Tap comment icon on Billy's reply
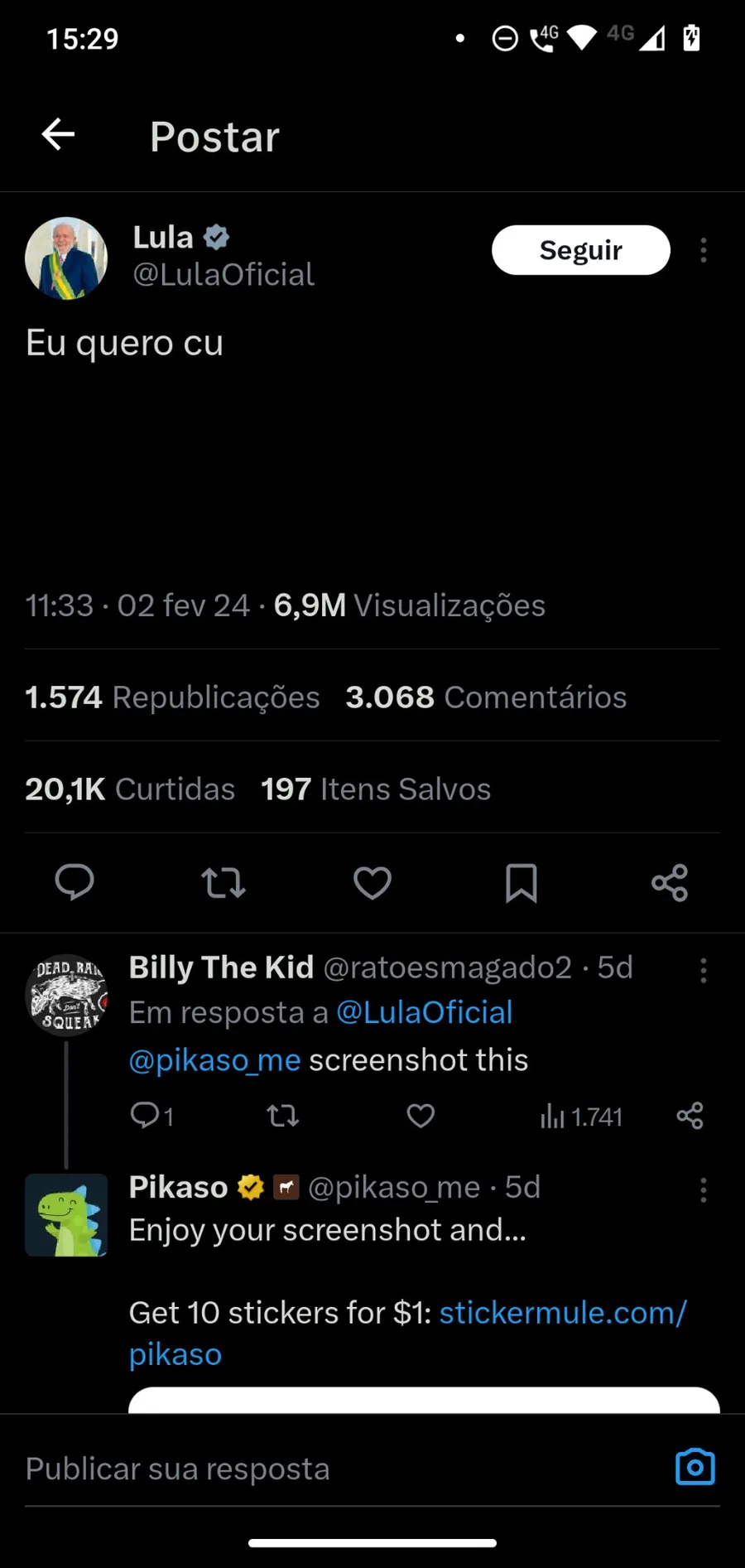The image size is (745, 1568). point(146,1116)
